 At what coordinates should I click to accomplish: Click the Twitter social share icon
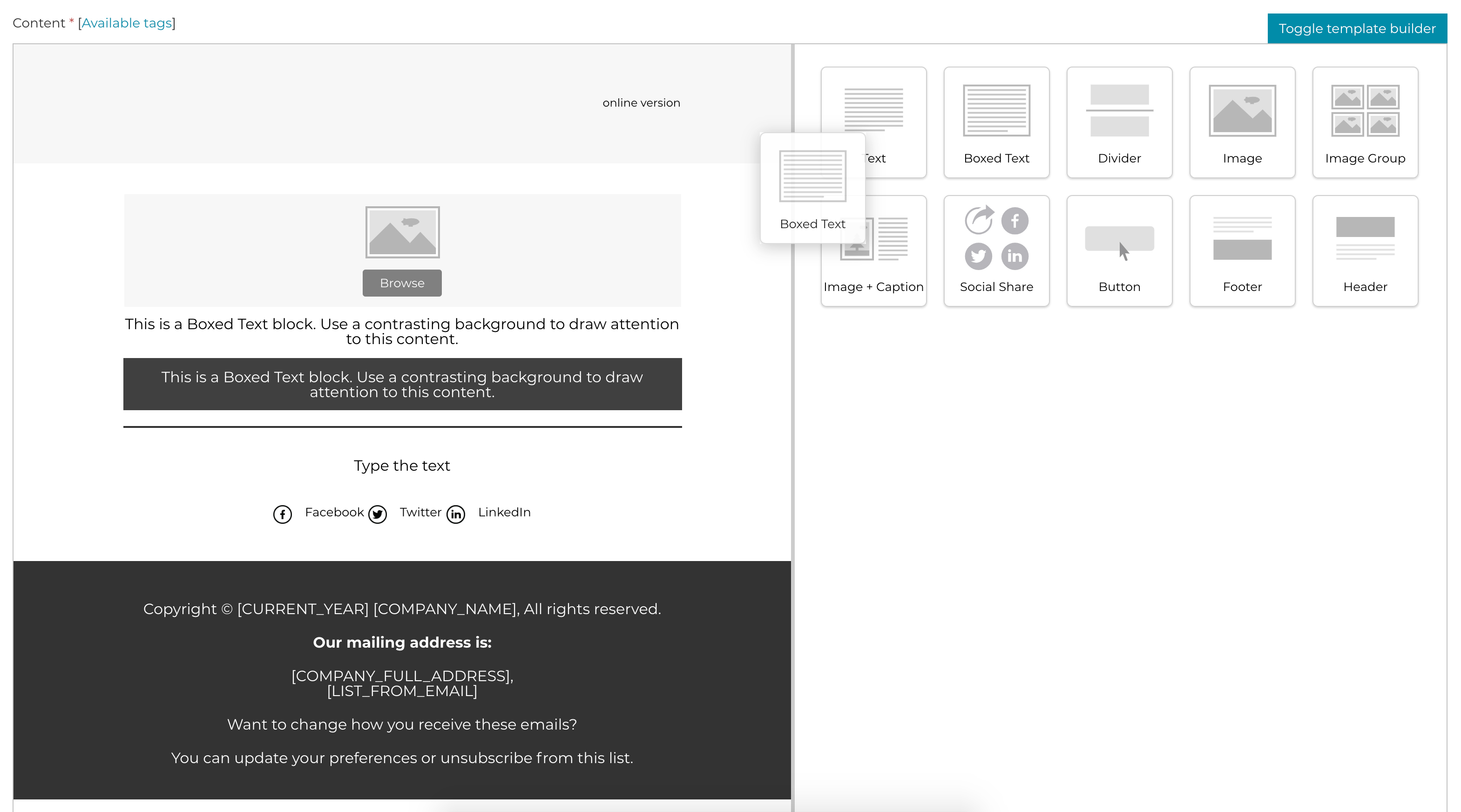(378, 512)
